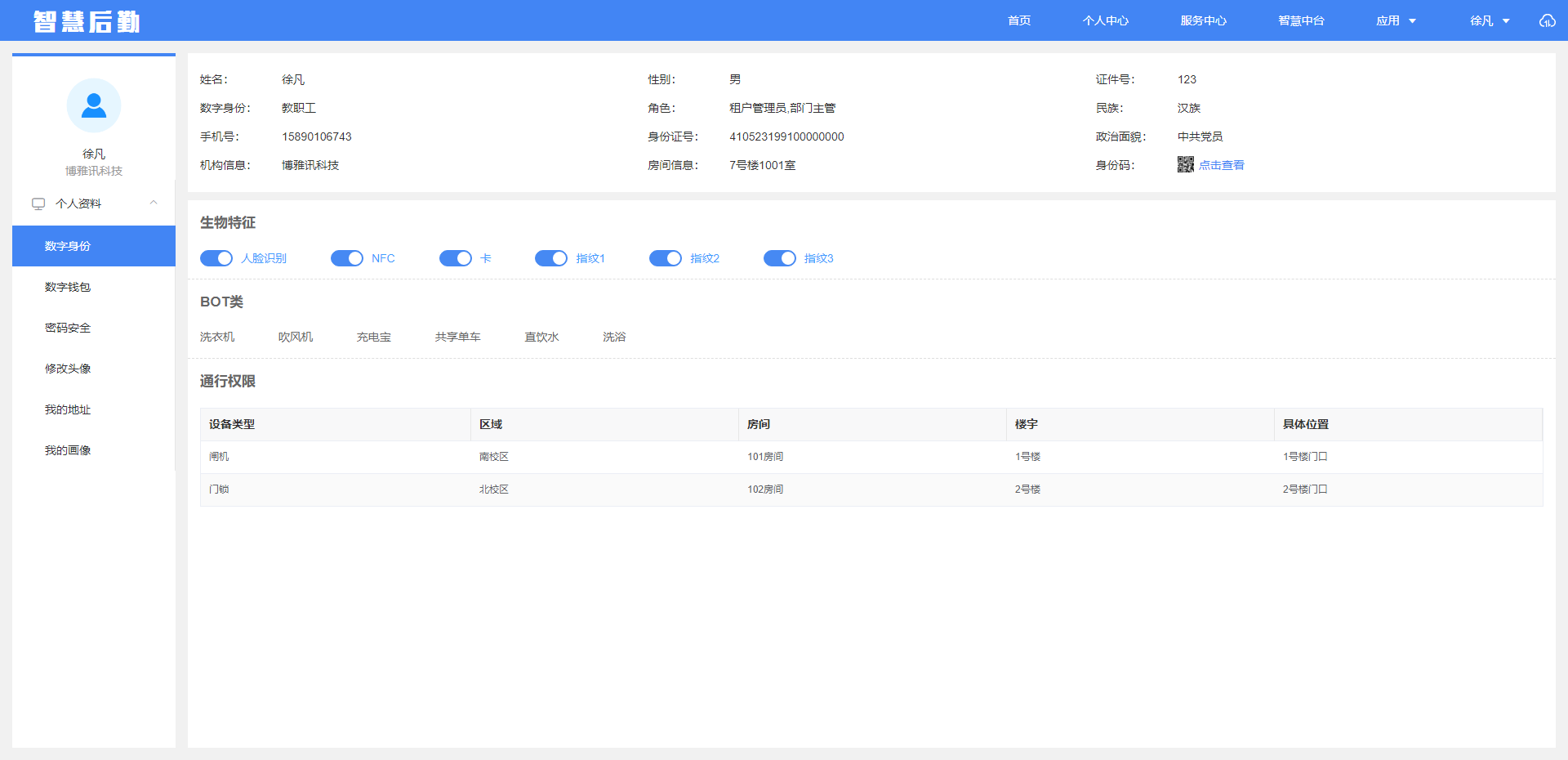Viewport: 1568px width, 760px height.
Task: Click the 洗浴 BOT item
Action: click(614, 337)
